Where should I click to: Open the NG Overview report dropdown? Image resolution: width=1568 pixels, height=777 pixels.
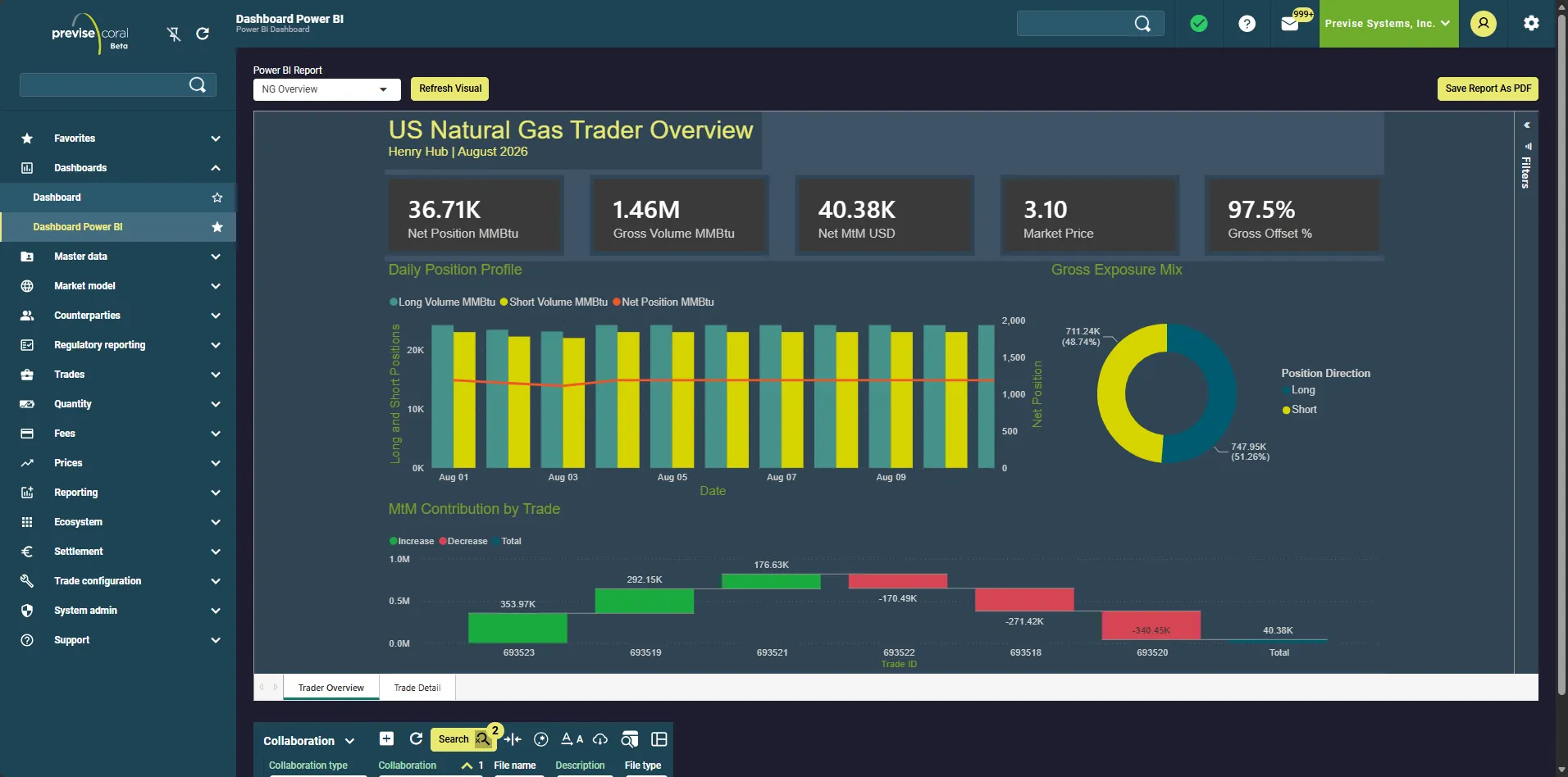326,89
